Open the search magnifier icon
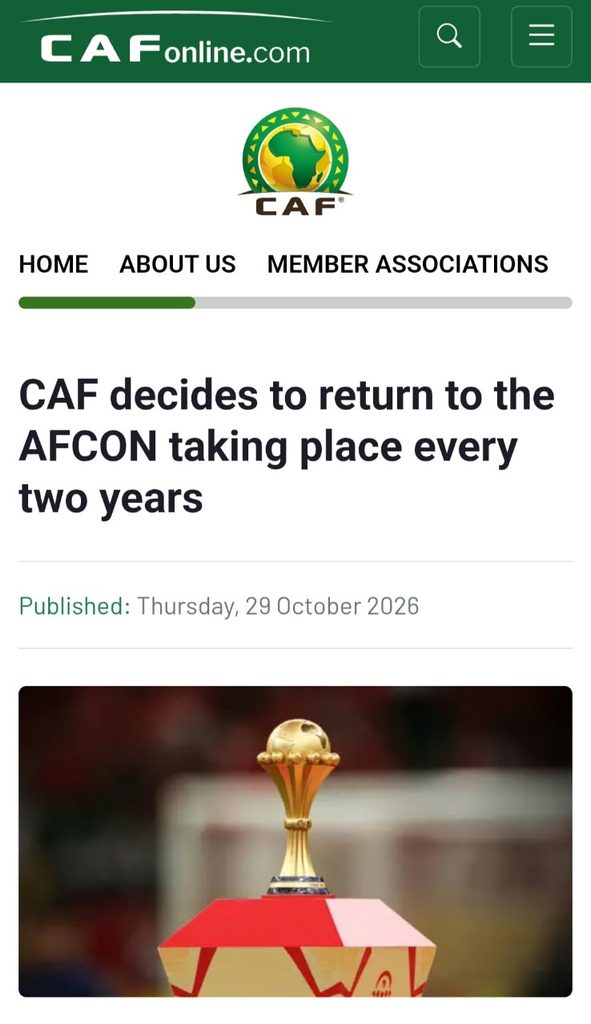This screenshot has height=1024, width=591. tap(449, 37)
